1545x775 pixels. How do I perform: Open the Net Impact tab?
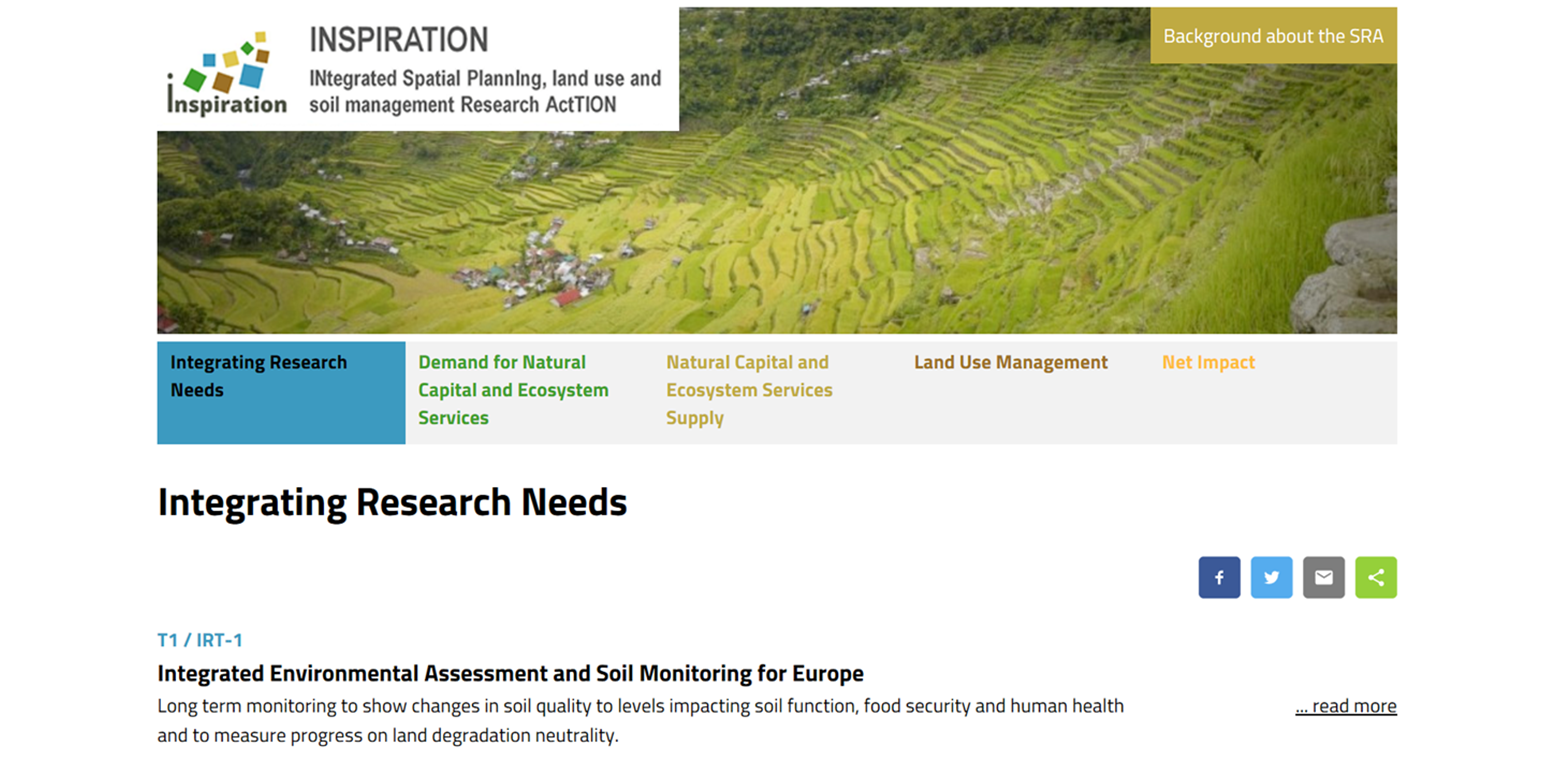pyautogui.click(x=1208, y=362)
